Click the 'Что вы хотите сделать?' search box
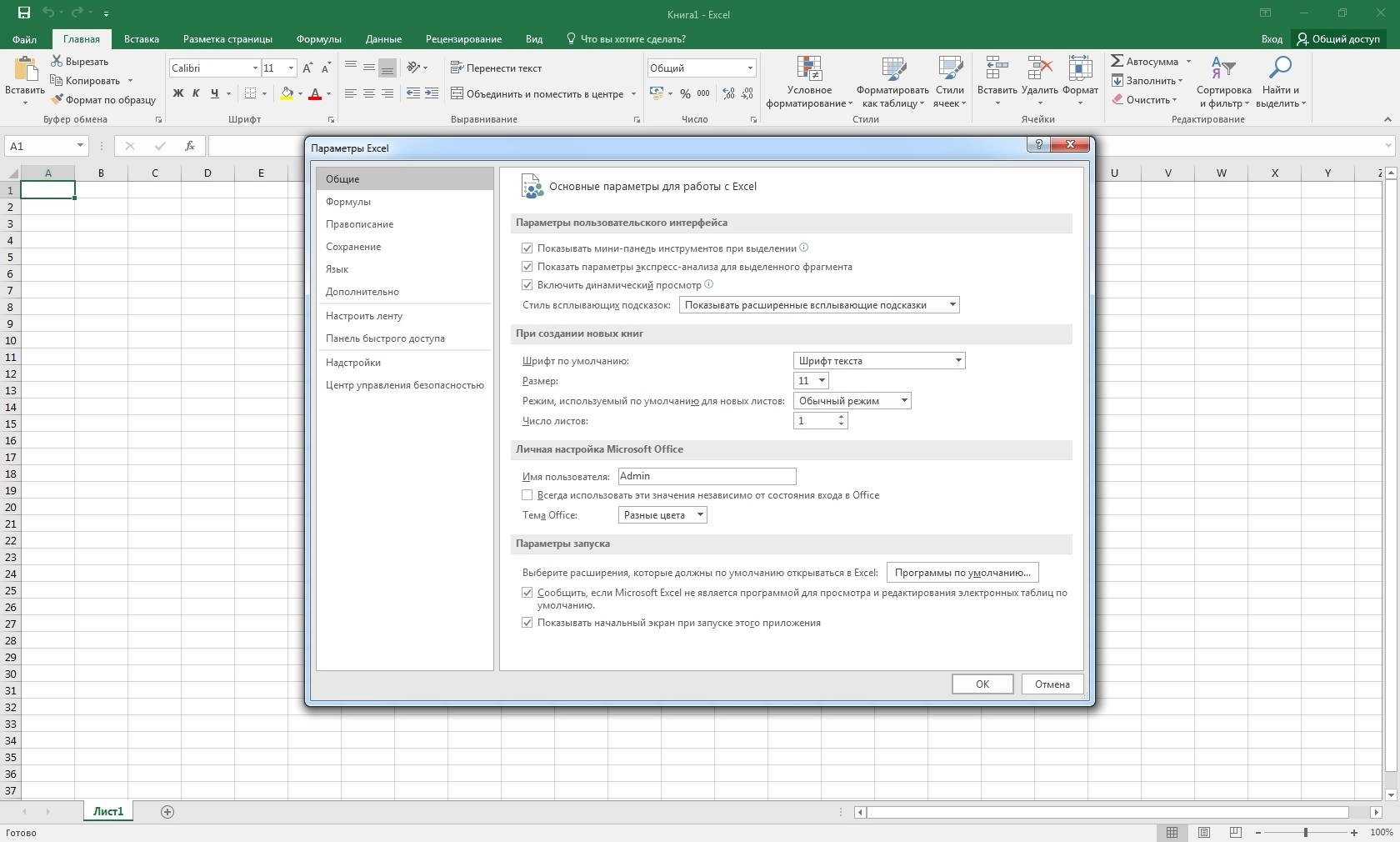This screenshot has height=842, width=1400. [x=627, y=38]
